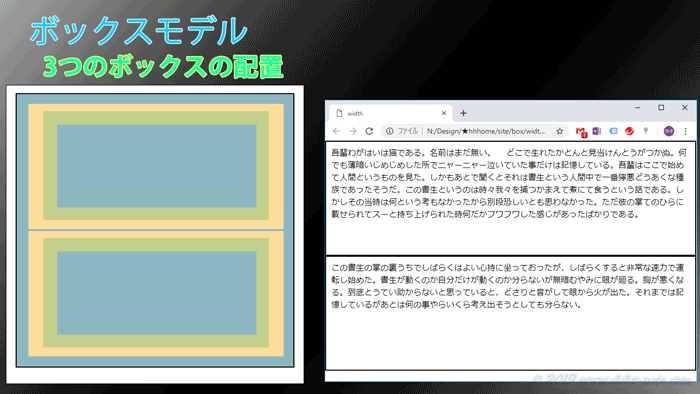Click the browser forward arrow
Viewport: 700px width, 394px height.
pos(353,131)
